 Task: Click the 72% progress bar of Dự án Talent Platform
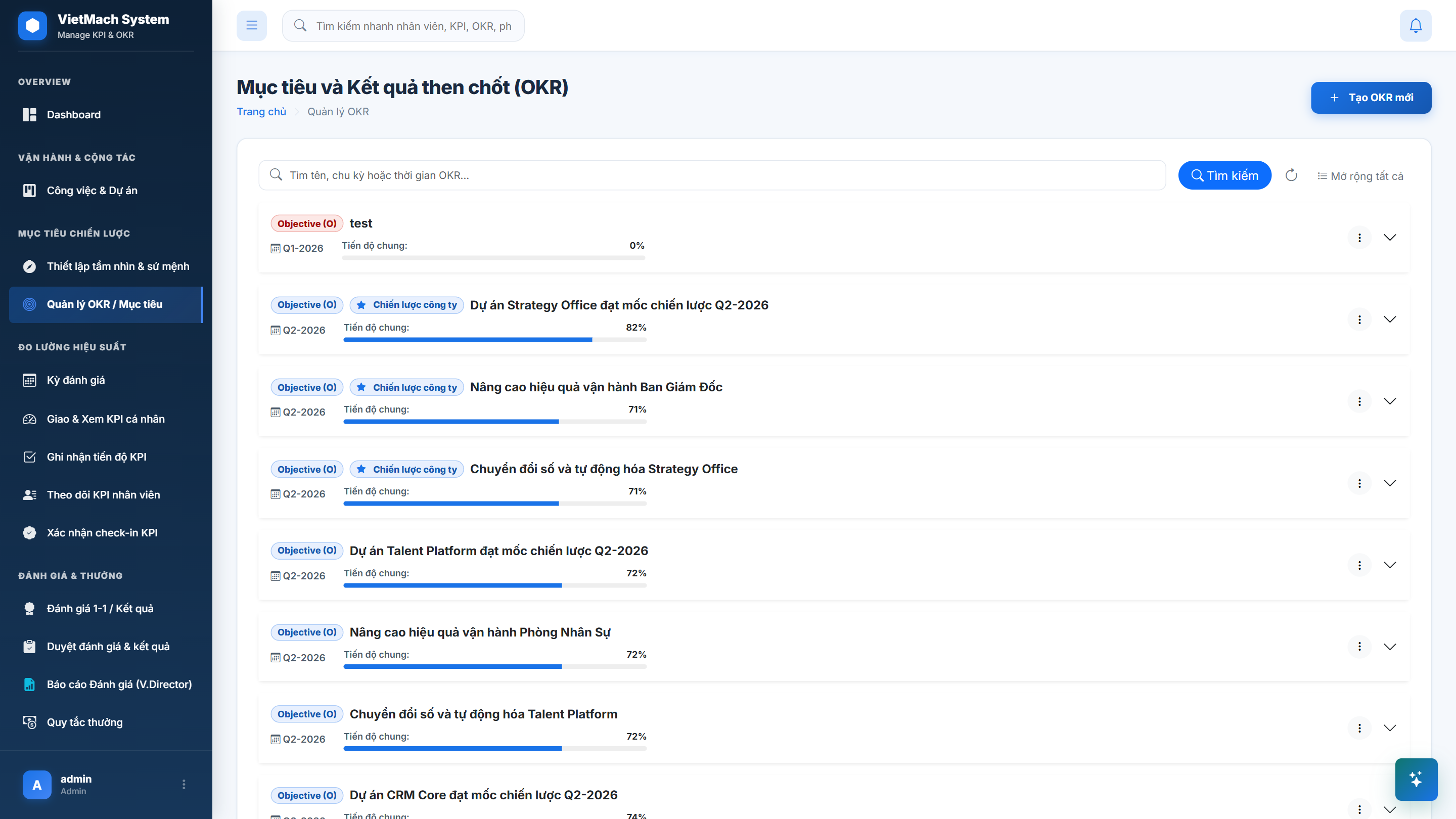494,585
